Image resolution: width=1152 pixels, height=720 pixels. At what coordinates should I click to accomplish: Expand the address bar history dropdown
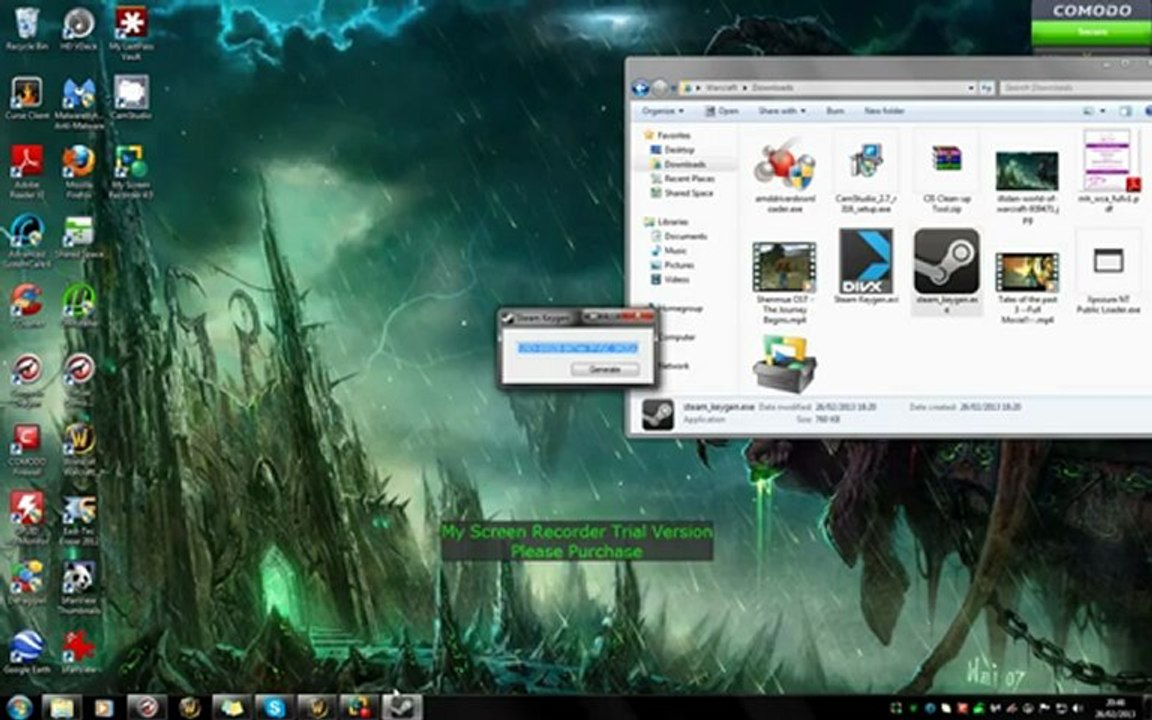tap(971, 87)
